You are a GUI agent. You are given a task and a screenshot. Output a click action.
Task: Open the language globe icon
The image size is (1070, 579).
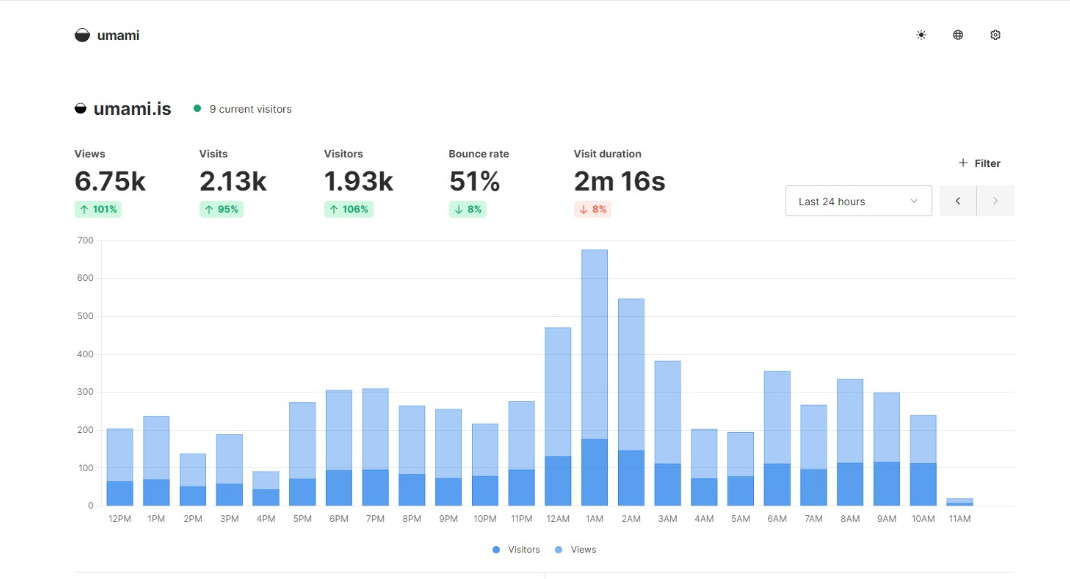coord(958,35)
